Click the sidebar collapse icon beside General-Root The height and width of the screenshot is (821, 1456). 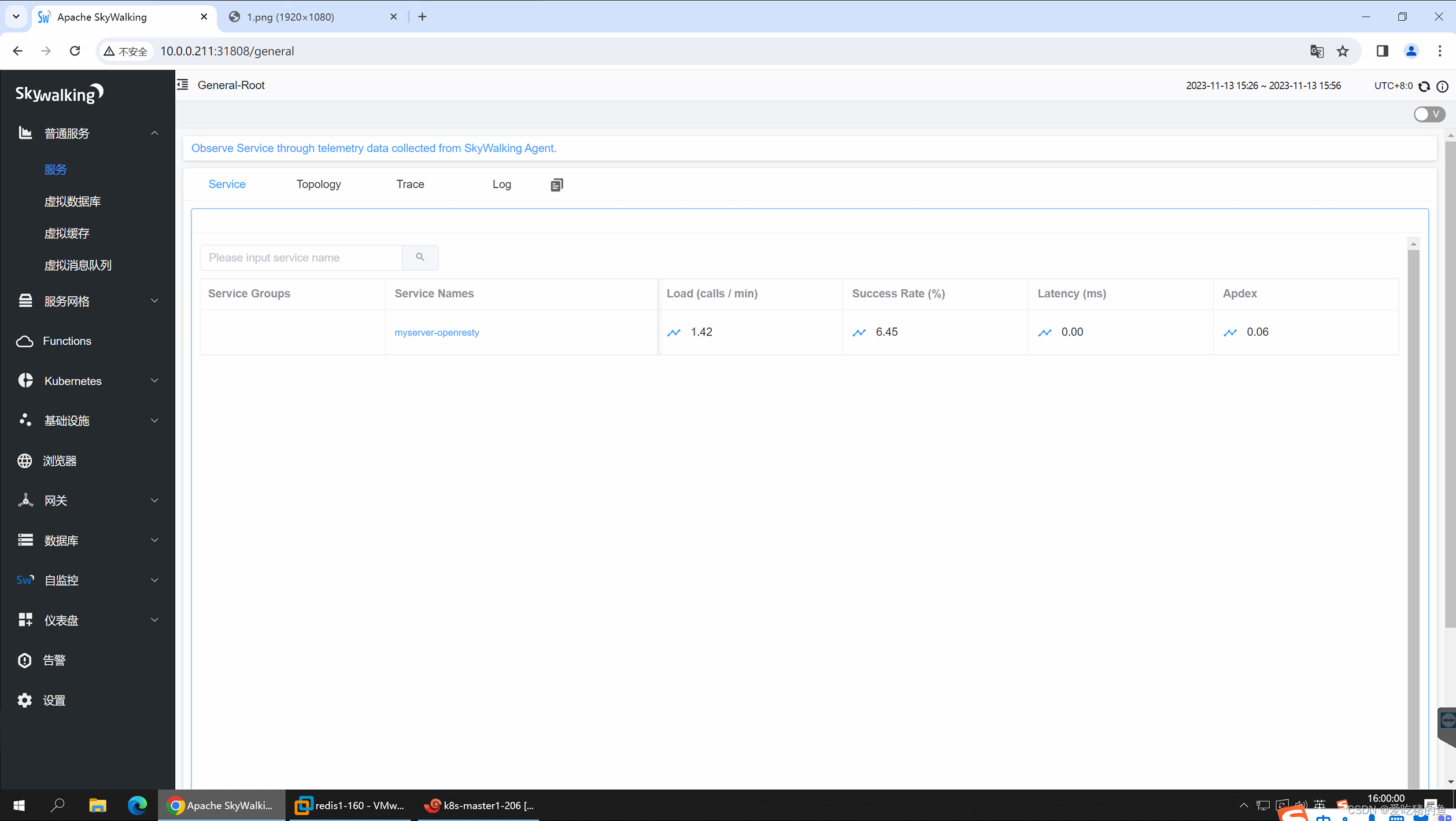183,85
